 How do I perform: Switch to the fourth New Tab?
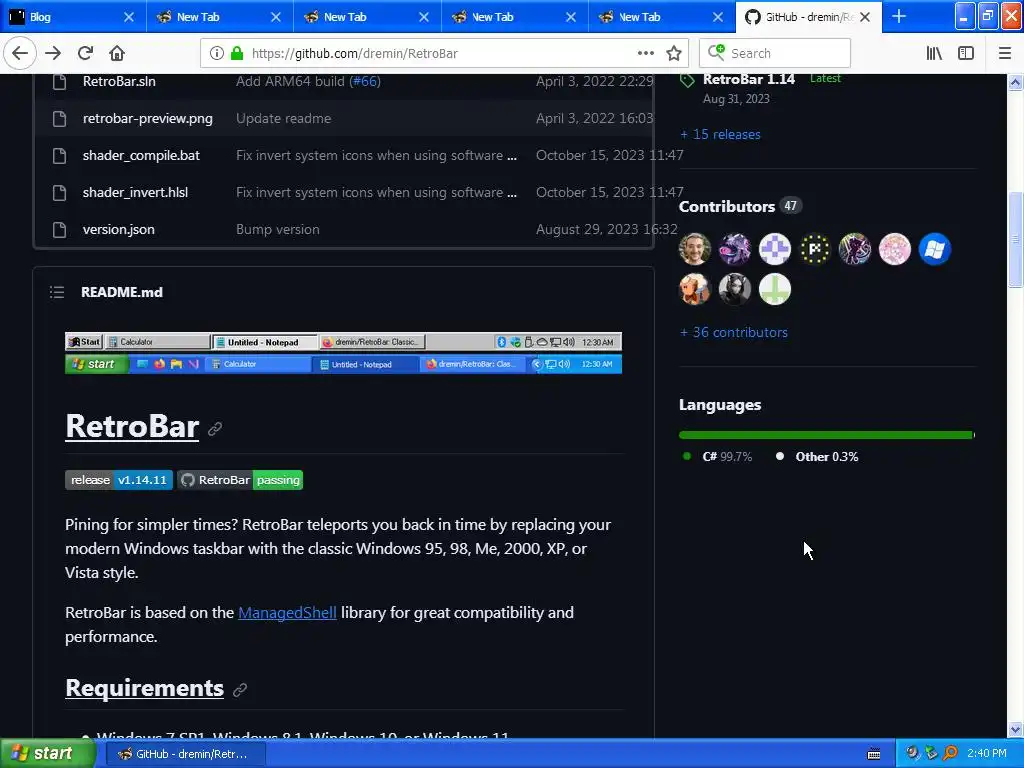coord(662,17)
